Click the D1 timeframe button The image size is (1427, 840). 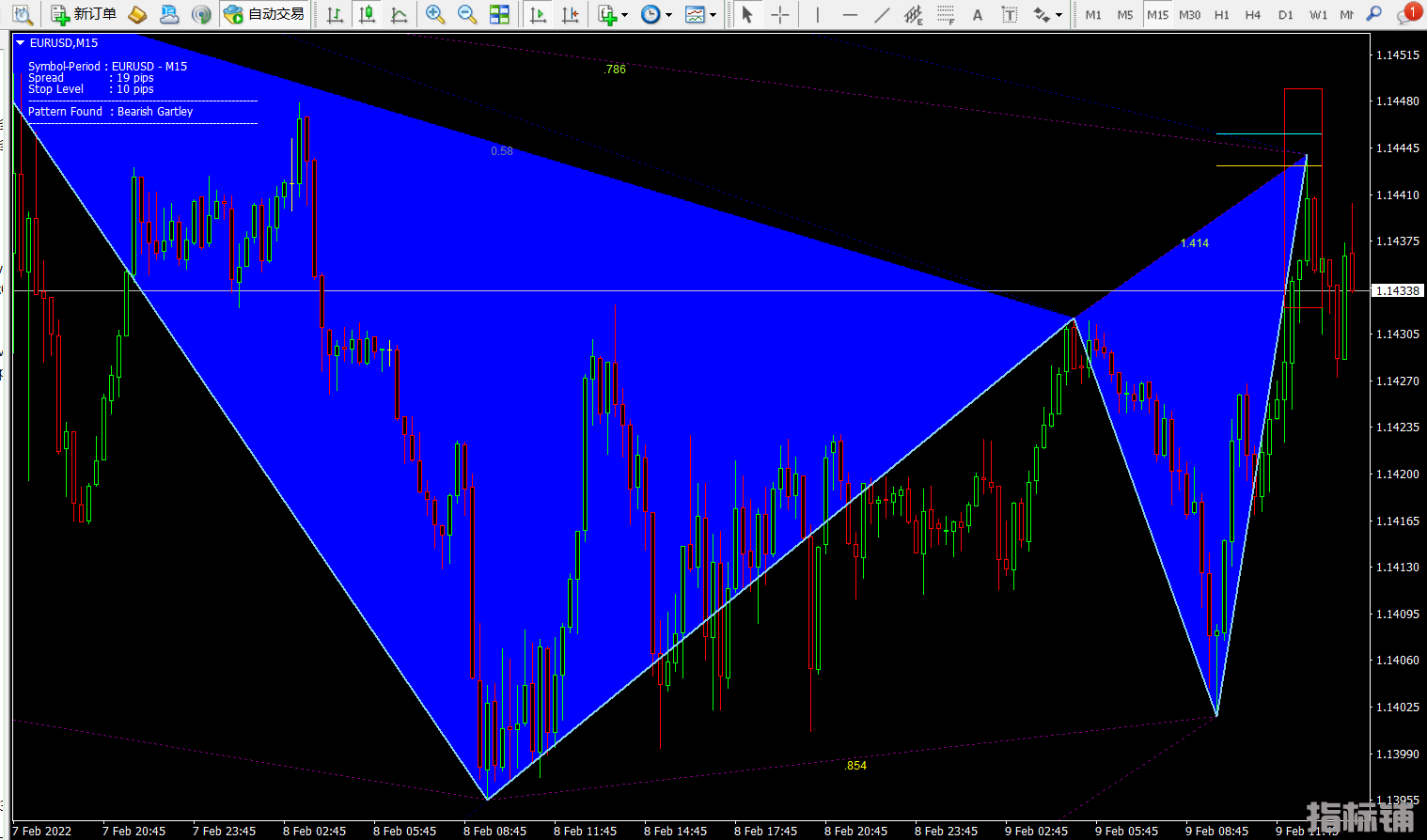tap(1285, 14)
